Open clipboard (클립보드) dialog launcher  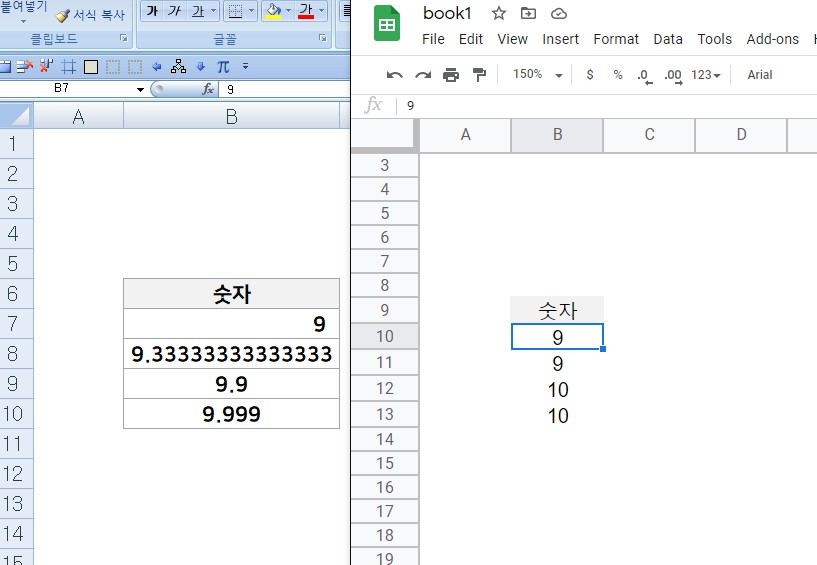coord(124,38)
